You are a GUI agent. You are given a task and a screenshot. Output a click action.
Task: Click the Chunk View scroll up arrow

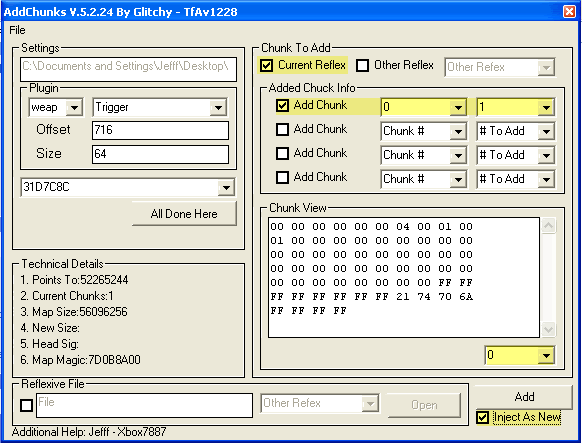click(x=549, y=226)
